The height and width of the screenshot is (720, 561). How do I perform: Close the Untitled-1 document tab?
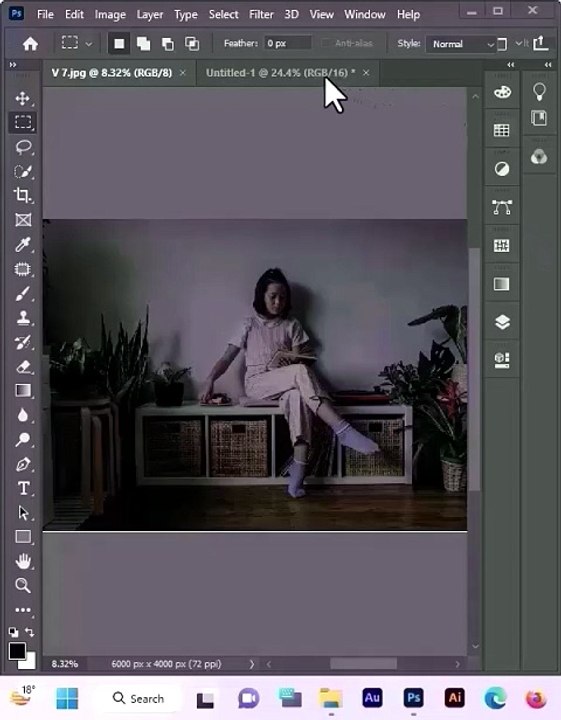click(366, 73)
